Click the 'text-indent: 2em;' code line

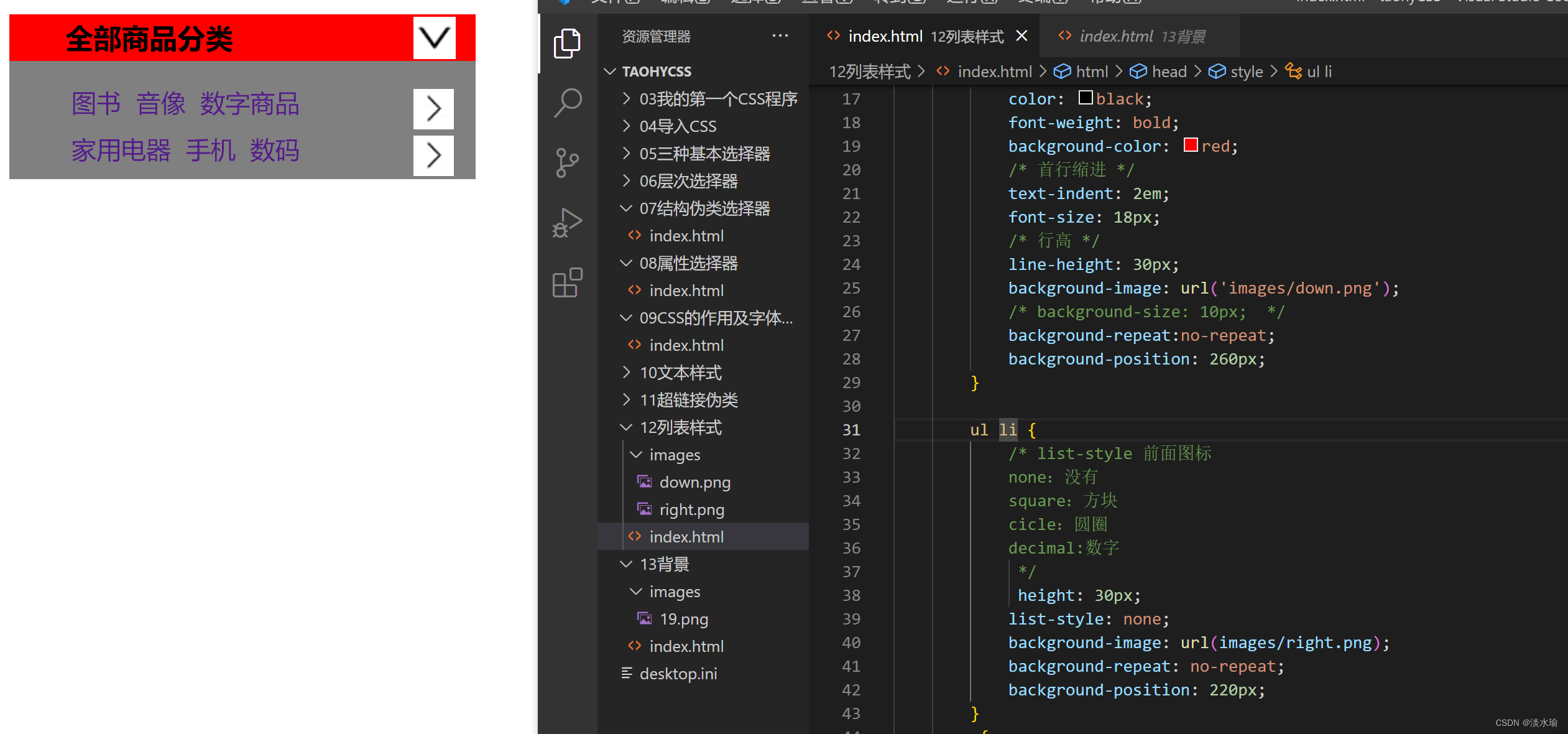coord(1089,193)
